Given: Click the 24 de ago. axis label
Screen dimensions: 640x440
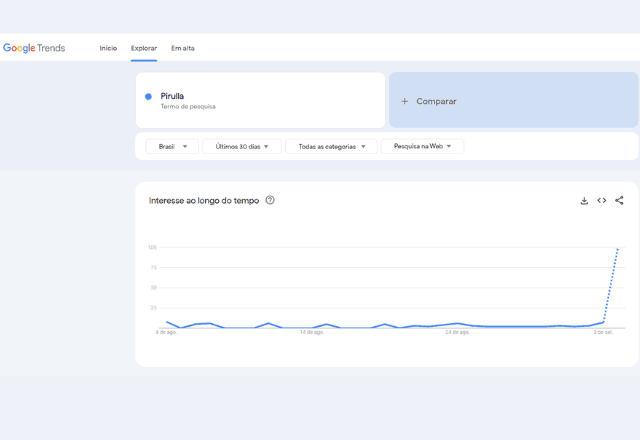Looking at the screenshot, I should [x=457, y=332].
